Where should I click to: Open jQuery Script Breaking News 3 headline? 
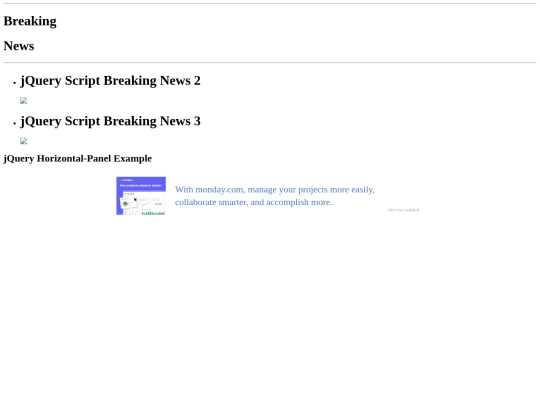(x=111, y=121)
